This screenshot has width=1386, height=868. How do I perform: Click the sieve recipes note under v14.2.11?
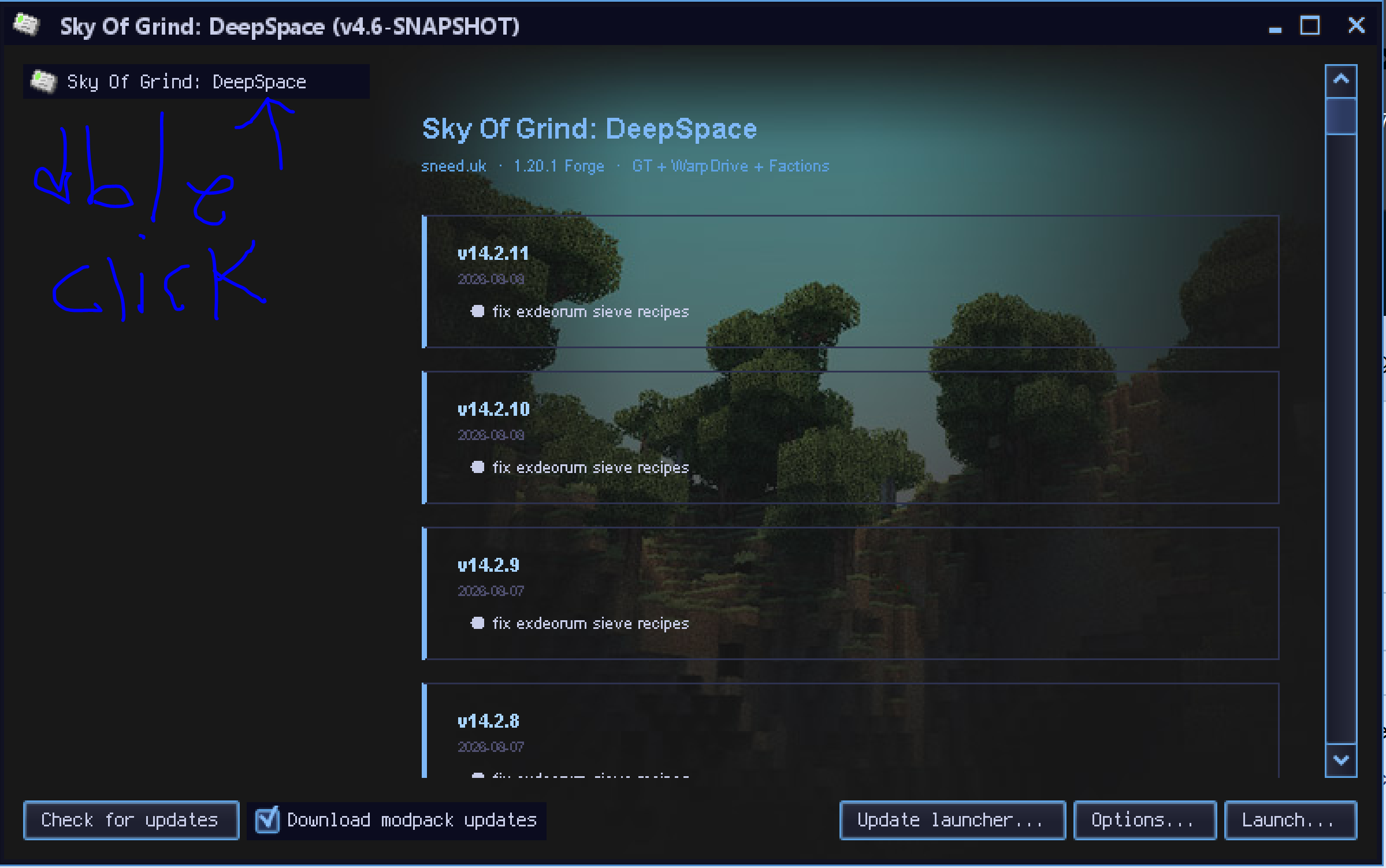(x=590, y=312)
